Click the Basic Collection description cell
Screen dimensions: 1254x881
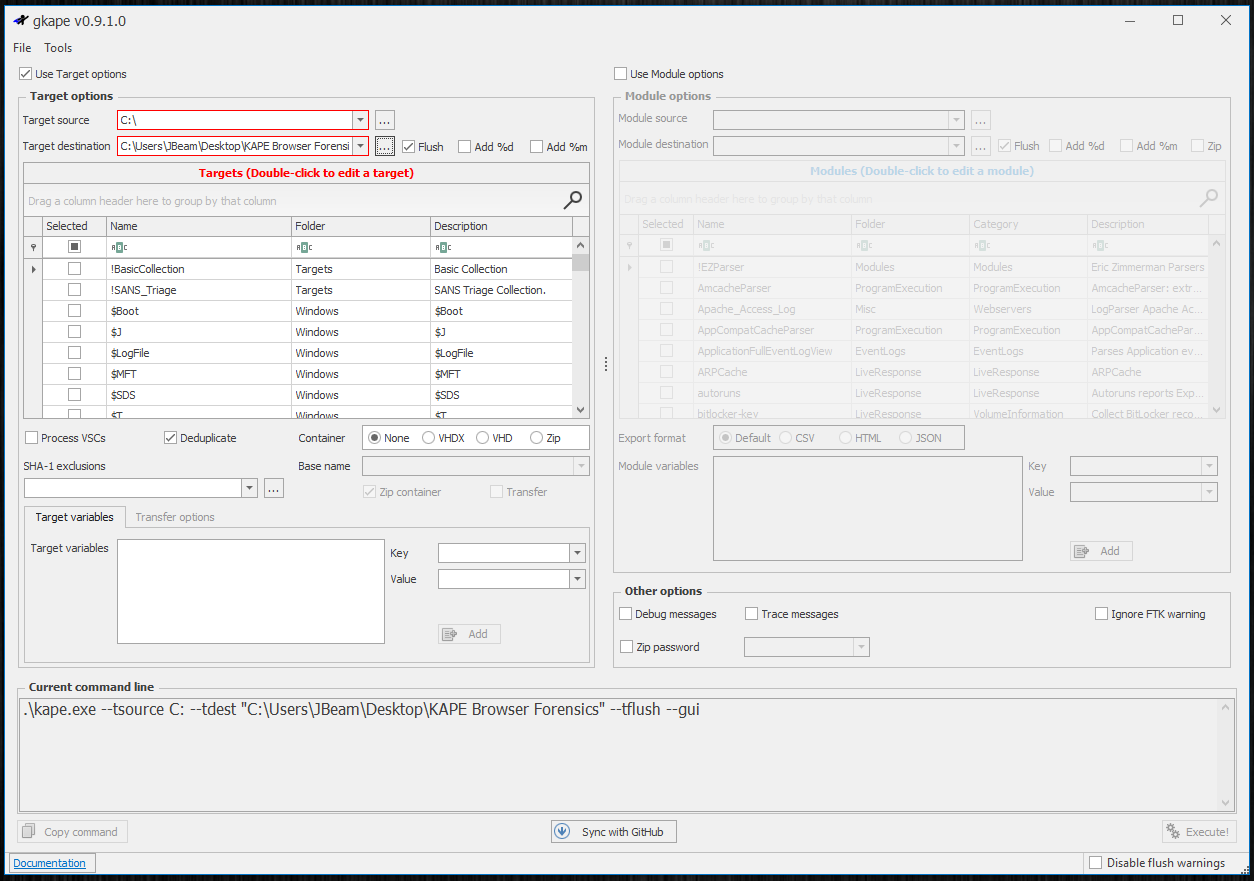(502, 269)
